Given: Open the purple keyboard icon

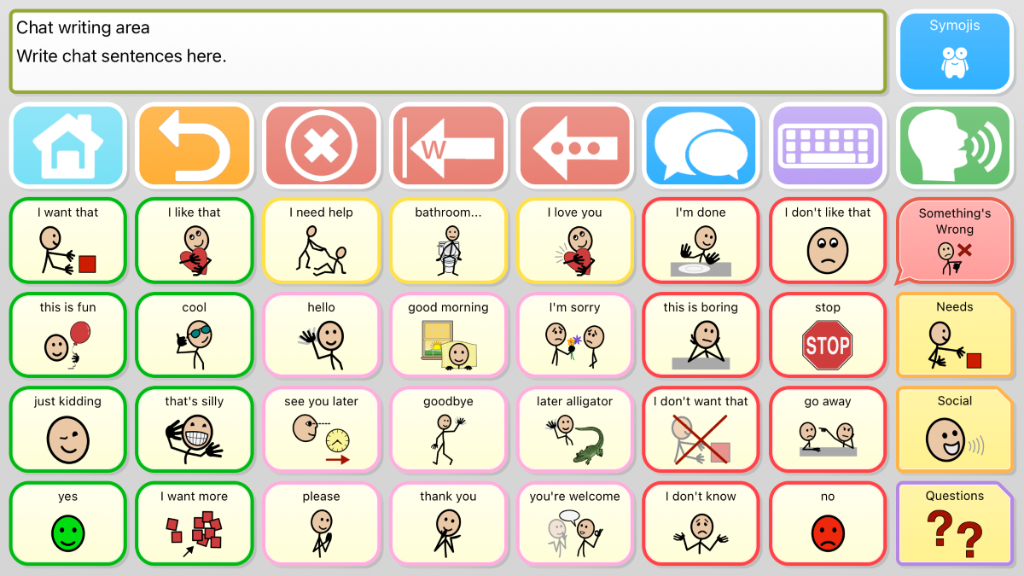Looking at the screenshot, I should pos(827,146).
